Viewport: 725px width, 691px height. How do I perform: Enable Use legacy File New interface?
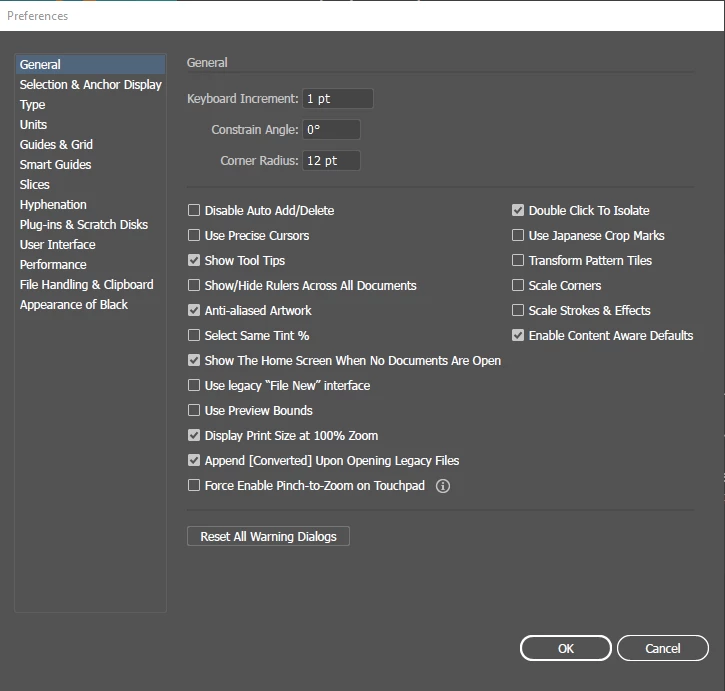pos(194,385)
